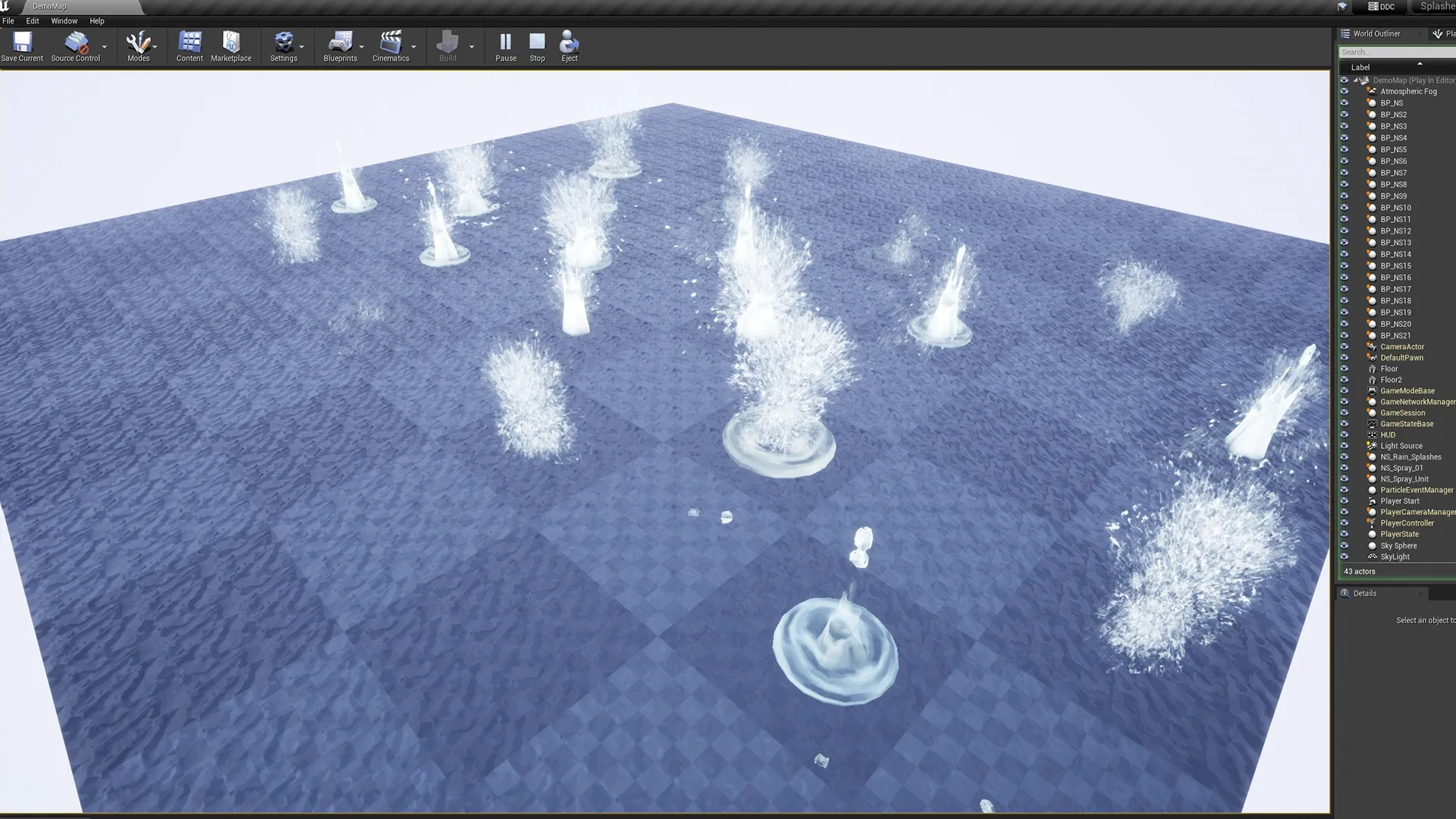Open the Content browser icon
1456x819 pixels.
tap(190, 42)
